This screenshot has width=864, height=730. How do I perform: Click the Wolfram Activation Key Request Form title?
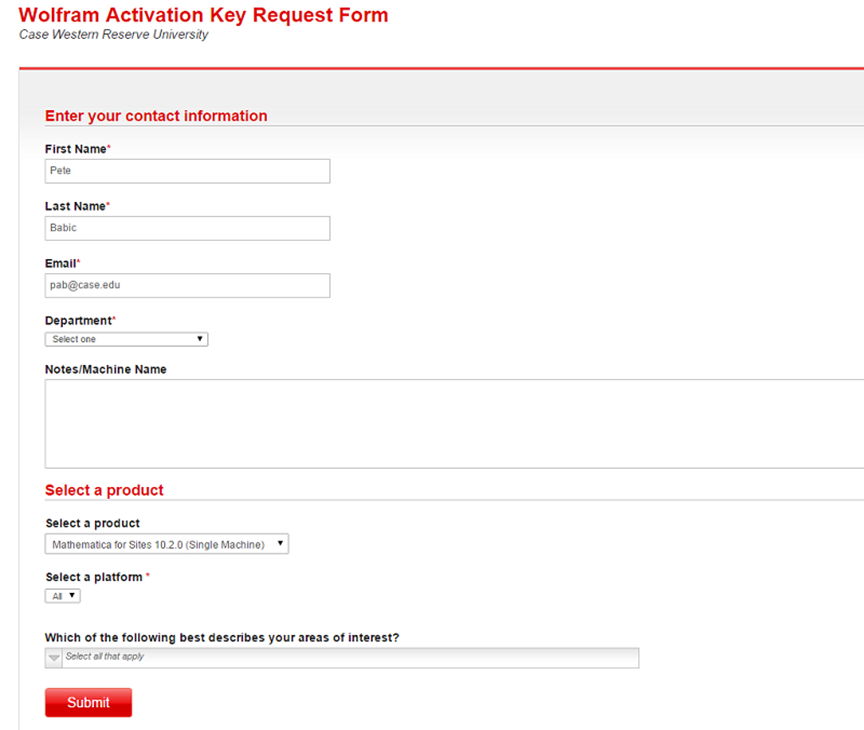[203, 15]
